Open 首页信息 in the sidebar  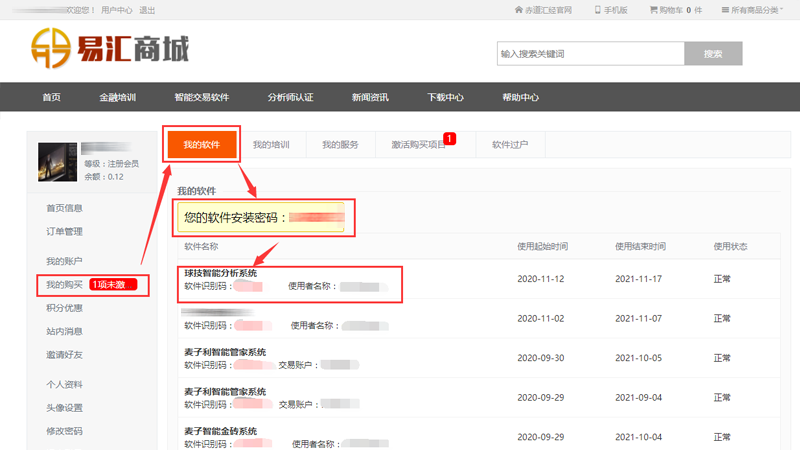coord(64,208)
